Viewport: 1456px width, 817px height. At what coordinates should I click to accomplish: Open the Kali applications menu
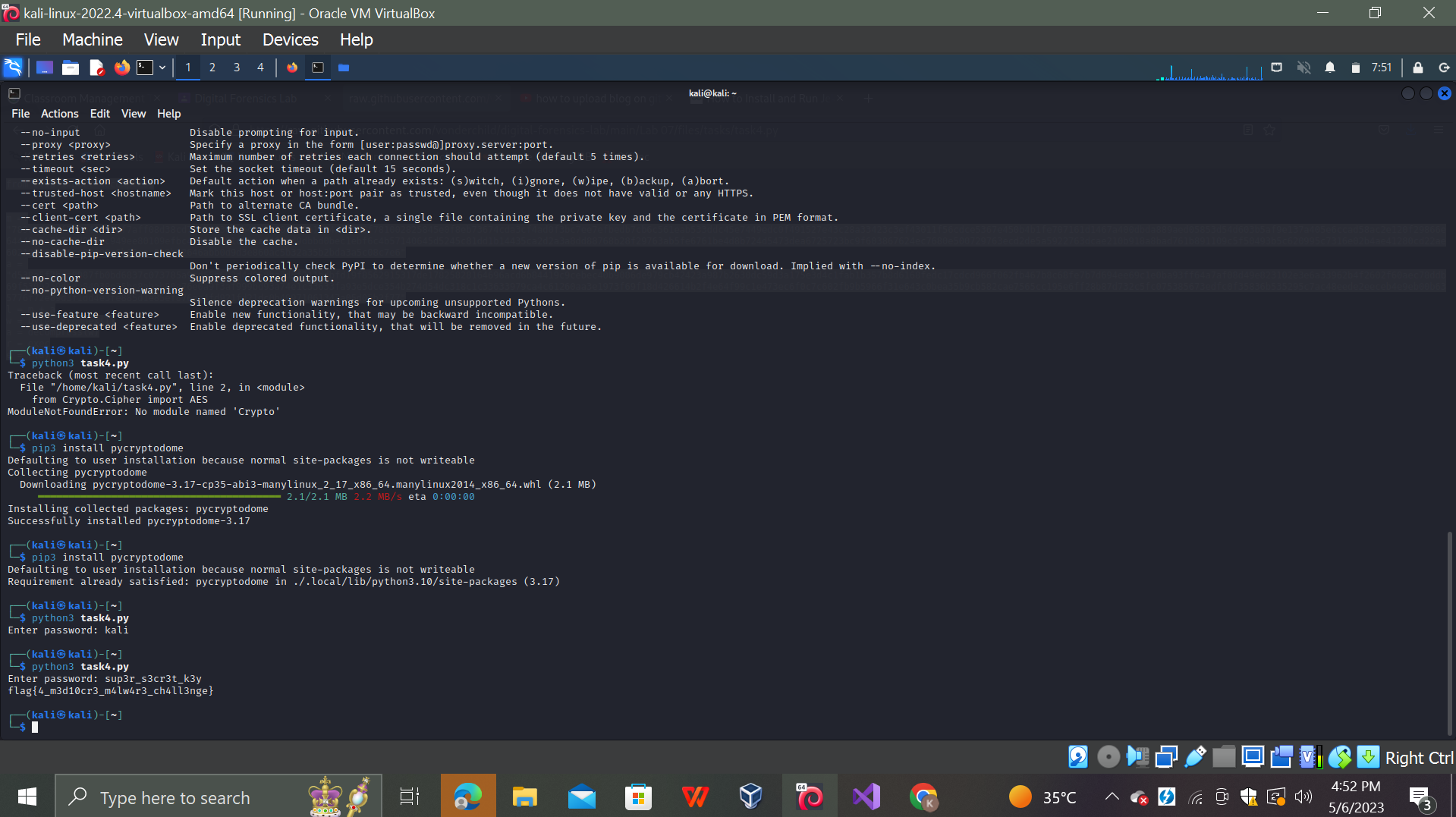pyautogui.click(x=13, y=68)
